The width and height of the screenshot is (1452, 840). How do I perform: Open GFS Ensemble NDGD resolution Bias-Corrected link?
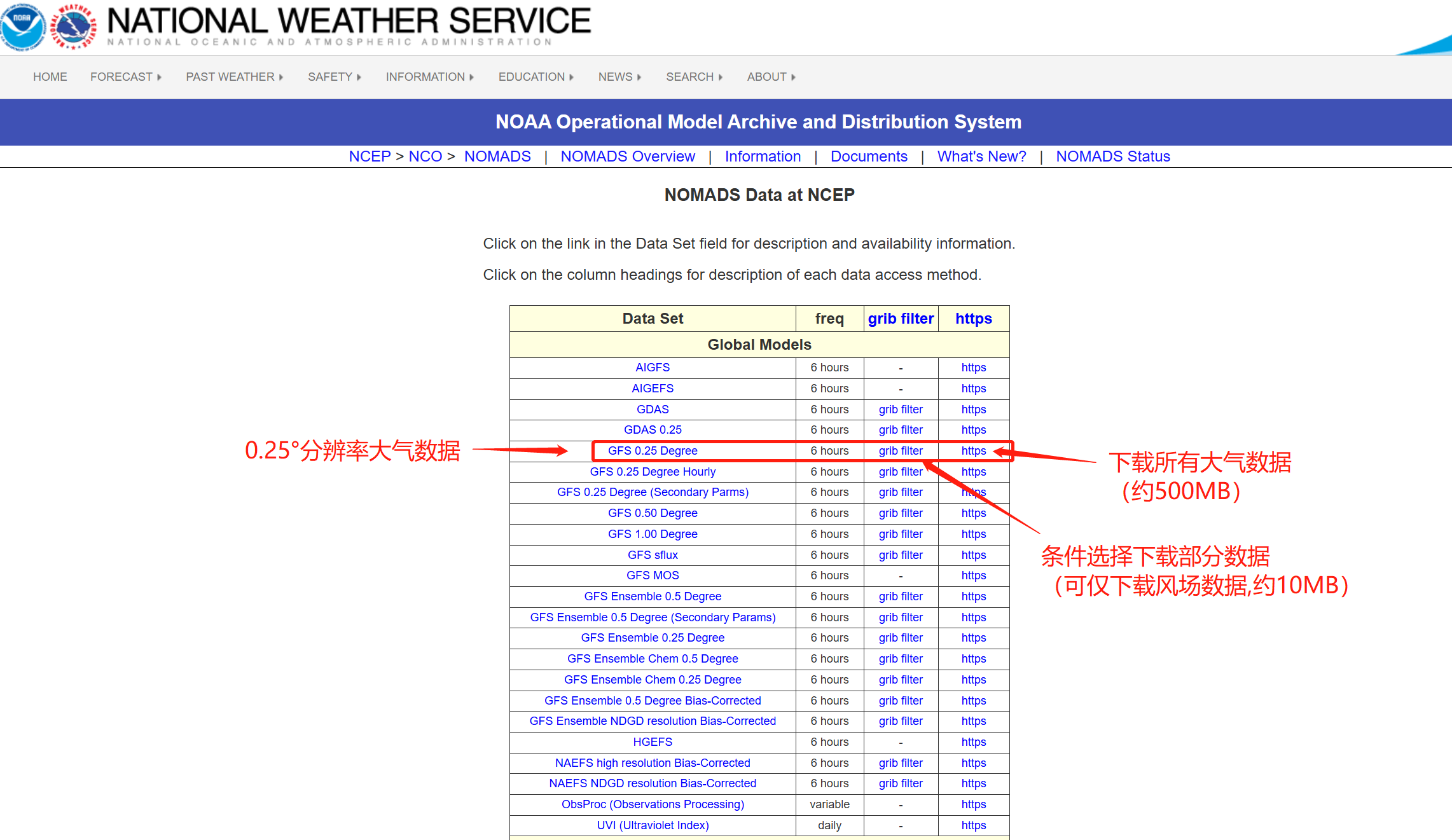653,721
